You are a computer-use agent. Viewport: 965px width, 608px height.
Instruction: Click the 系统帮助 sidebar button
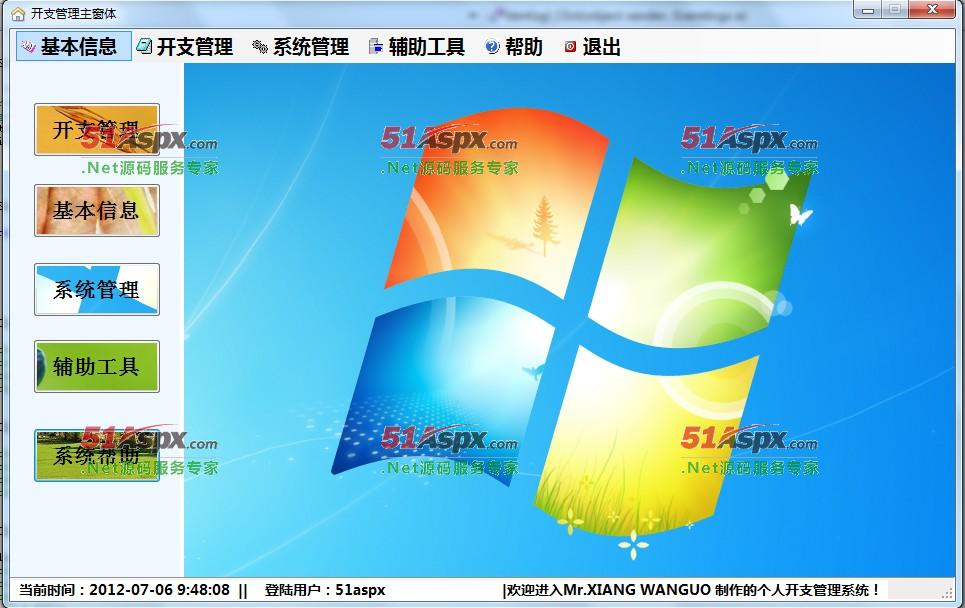[97, 455]
